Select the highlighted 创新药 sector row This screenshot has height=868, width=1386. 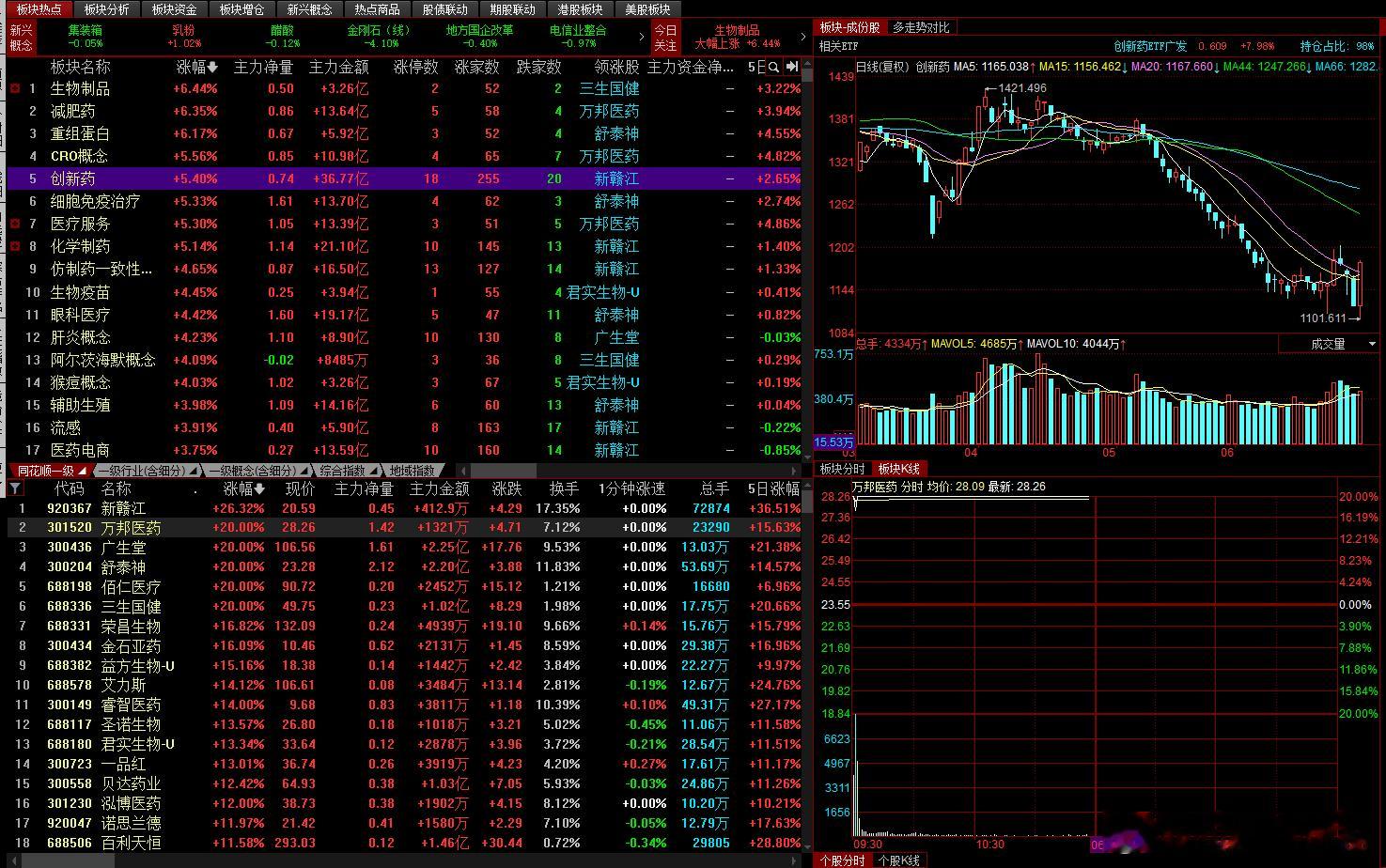pos(404,178)
